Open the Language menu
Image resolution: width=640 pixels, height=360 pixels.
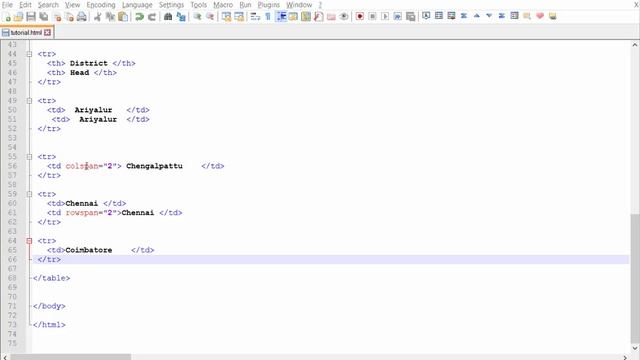[137, 5]
